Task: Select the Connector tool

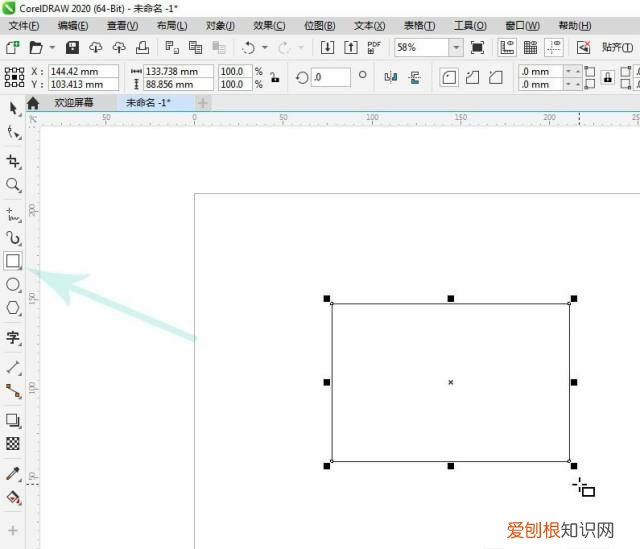Action: (13, 391)
